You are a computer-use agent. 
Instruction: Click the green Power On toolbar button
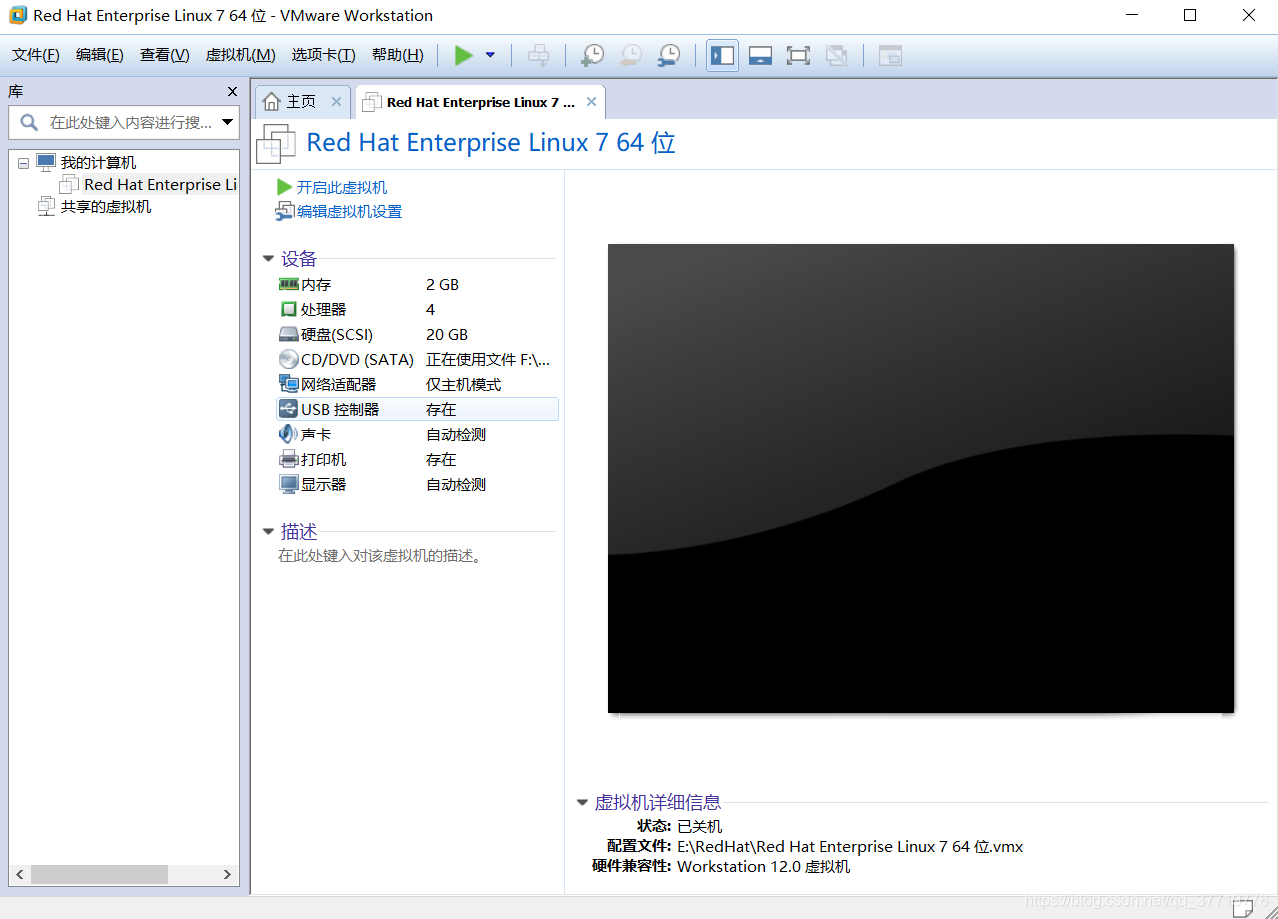pyautogui.click(x=463, y=55)
